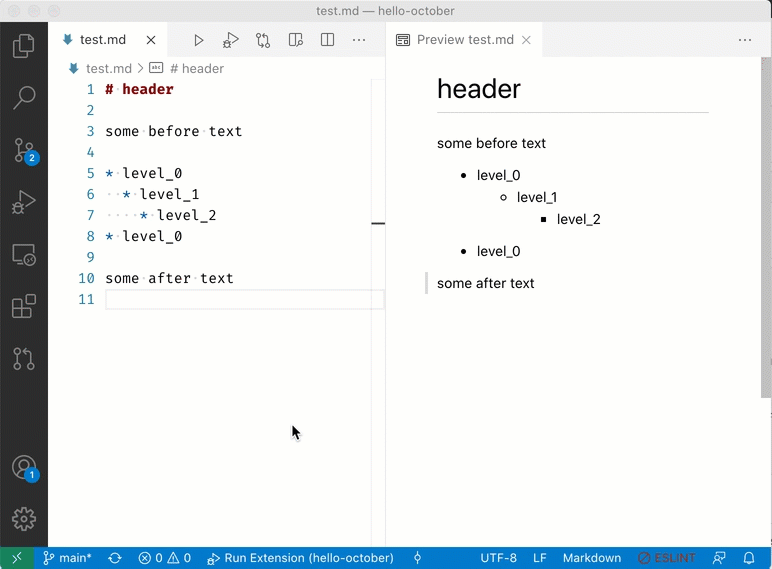This screenshot has height=569, width=772.
Task: Click 'some after text' in preview
Action: point(485,284)
